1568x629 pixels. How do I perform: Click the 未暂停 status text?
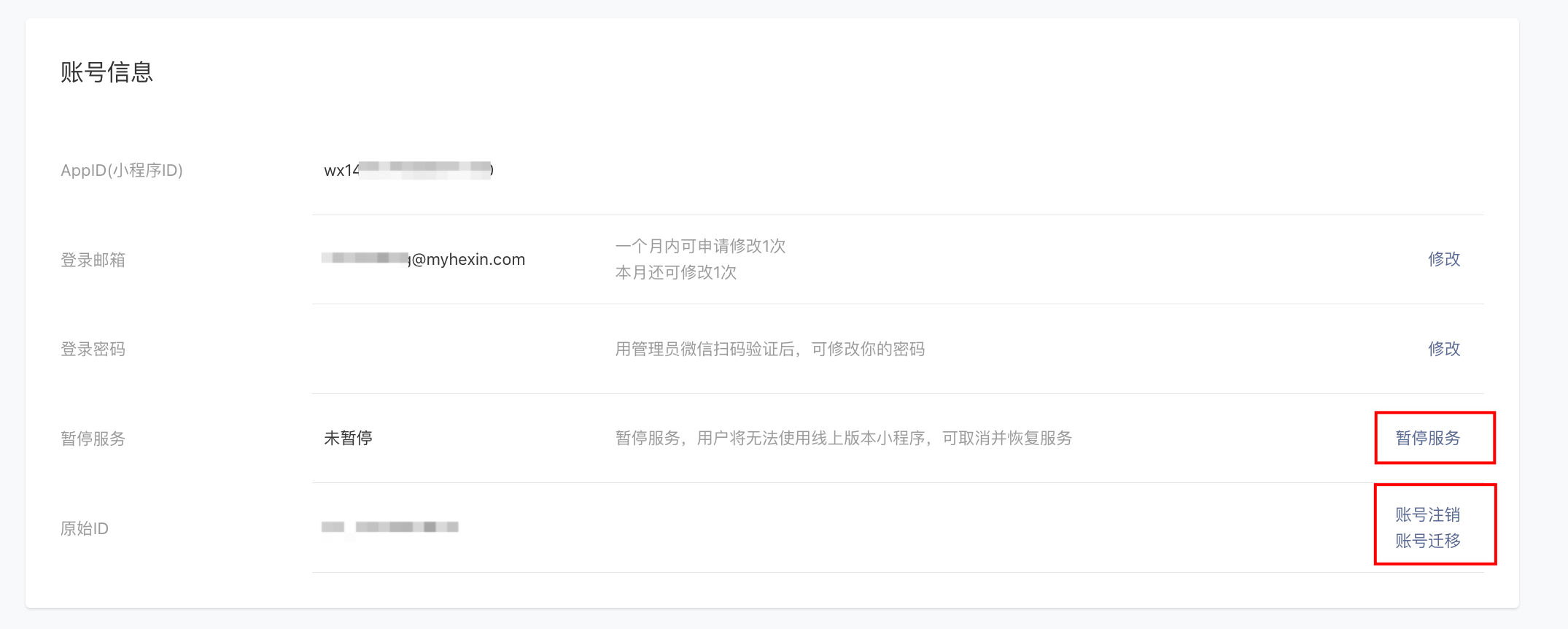pos(348,438)
